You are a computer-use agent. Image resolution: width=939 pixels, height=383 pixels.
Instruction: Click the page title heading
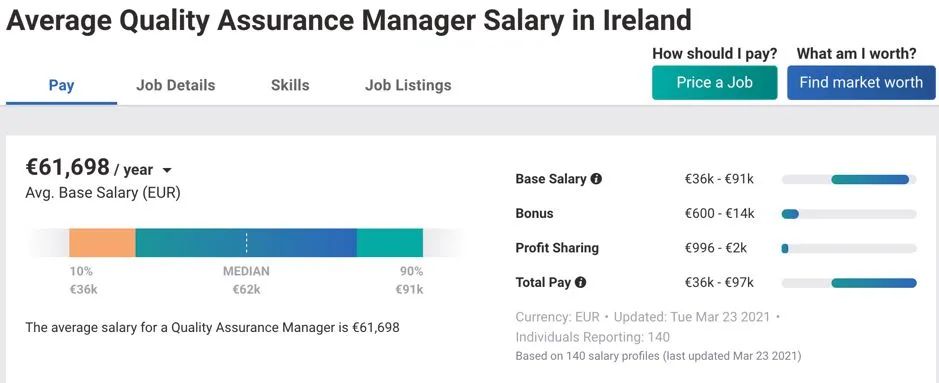coord(349,22)
